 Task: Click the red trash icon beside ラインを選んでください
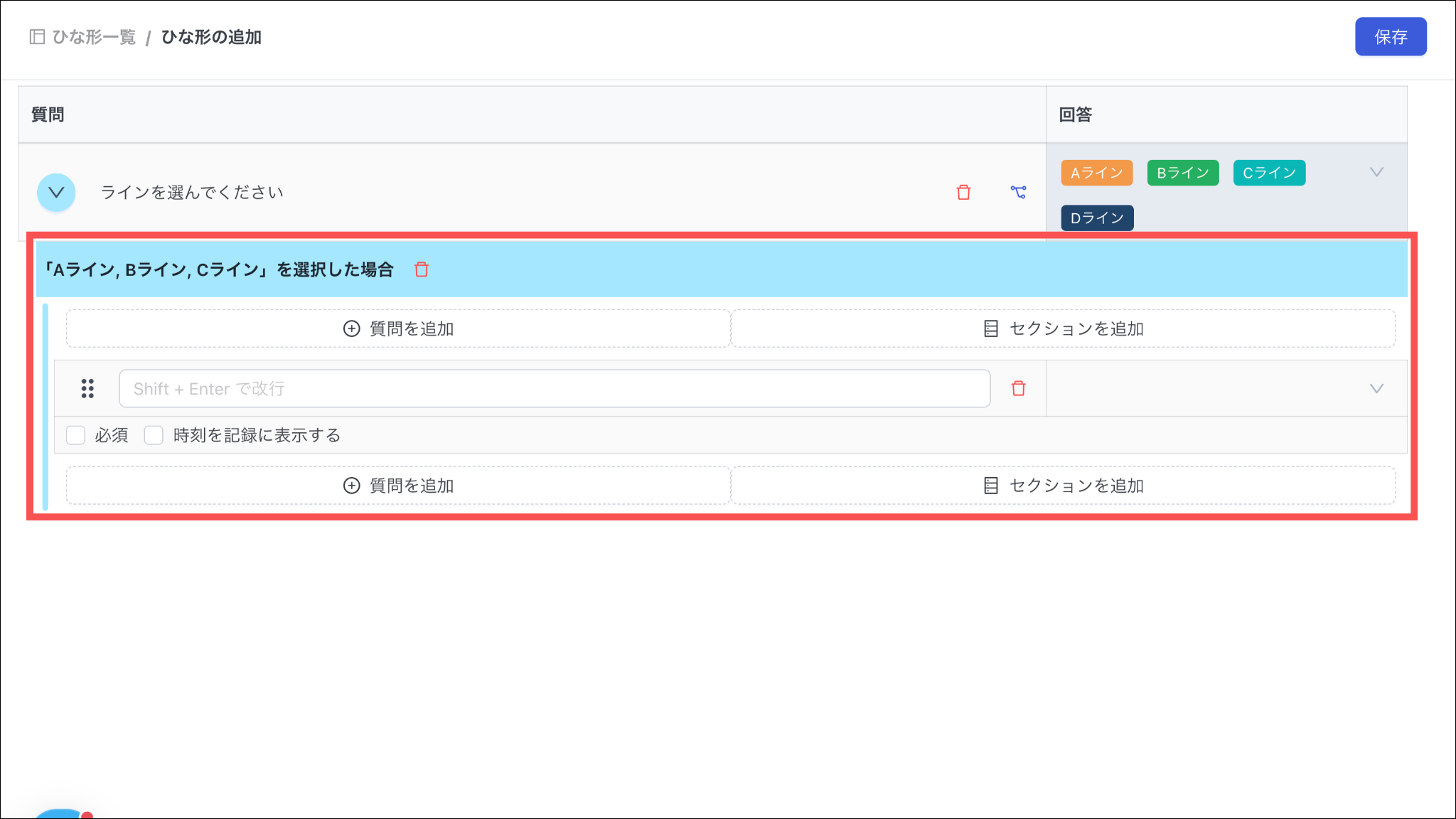pyautogui.click(x=963, y=192)
